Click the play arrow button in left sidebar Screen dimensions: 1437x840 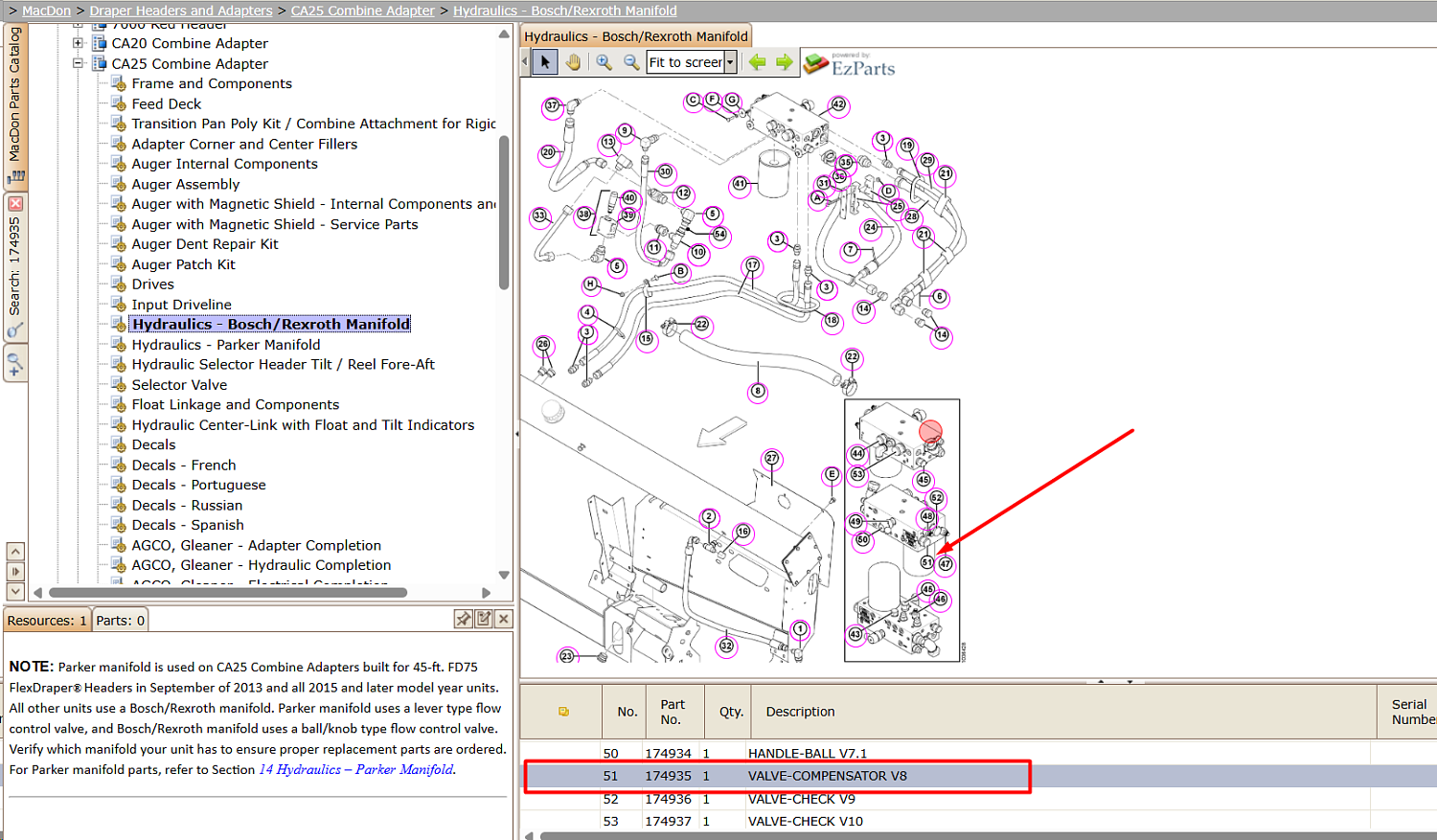tap(15, 572)
